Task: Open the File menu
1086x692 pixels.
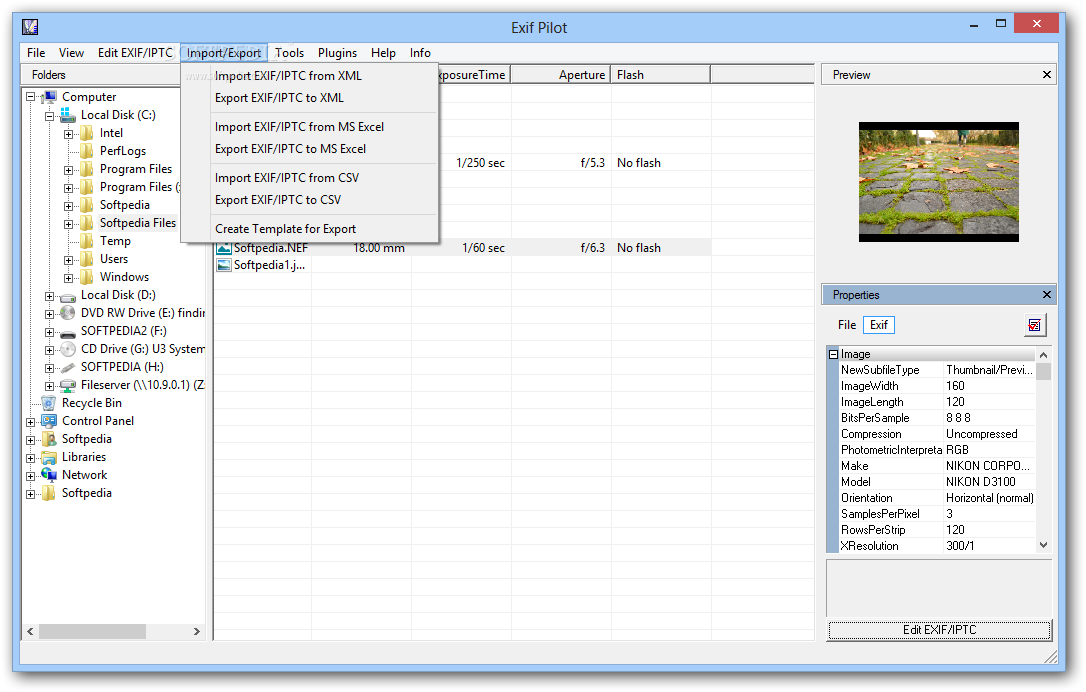Action: point(36,53)
